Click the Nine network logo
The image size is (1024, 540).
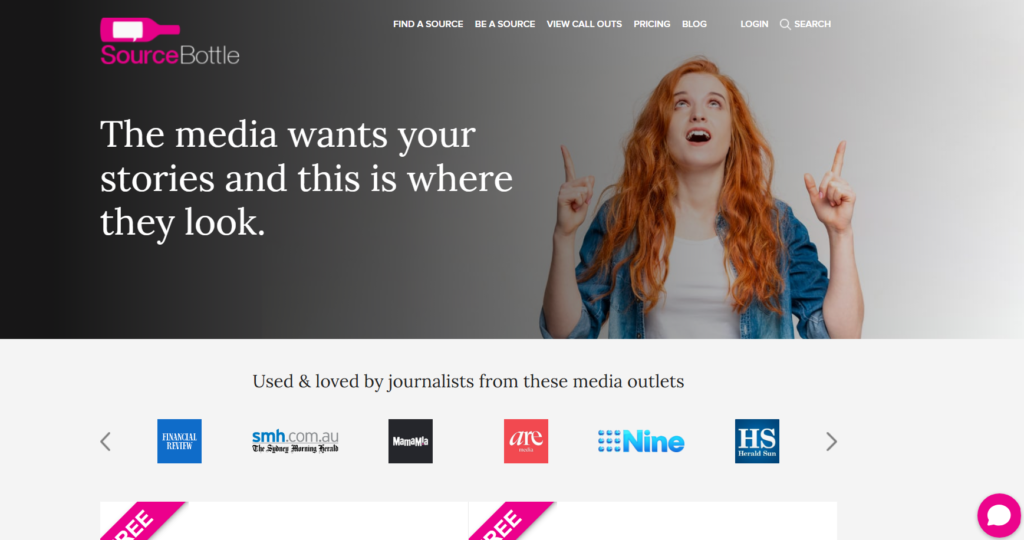tap(640, 441)
